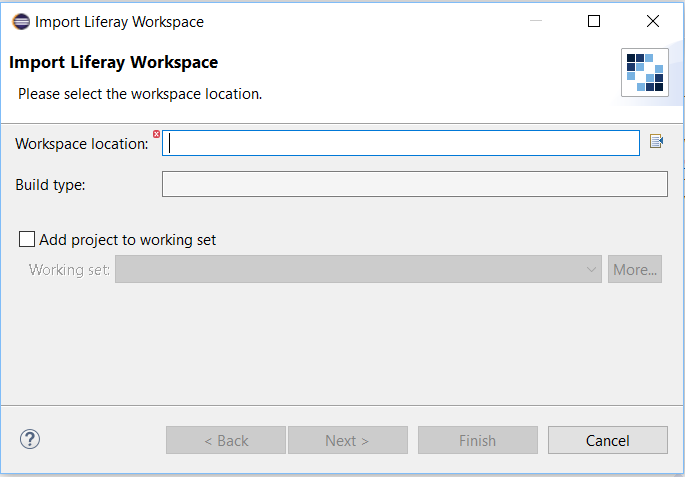Click the Liferay workspace wizard logo

pyautogui.click(x=645, y=73)
